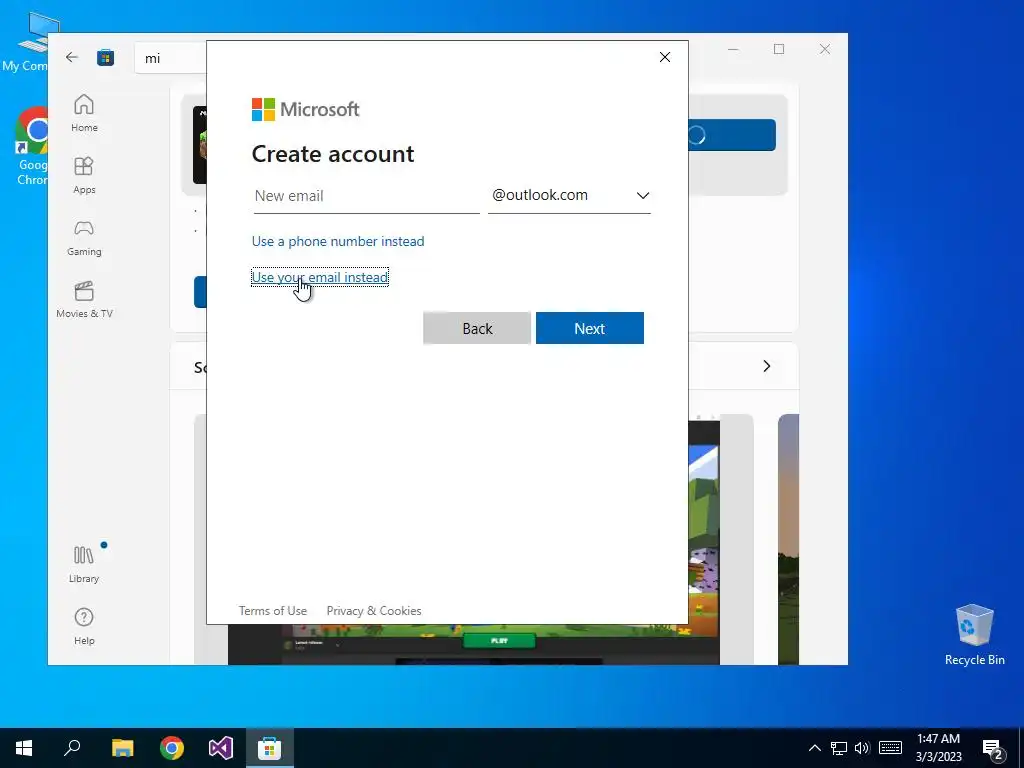Maximize the Microsoft Store window
This screenshot has width=1024, height=768.
(779, 49)
